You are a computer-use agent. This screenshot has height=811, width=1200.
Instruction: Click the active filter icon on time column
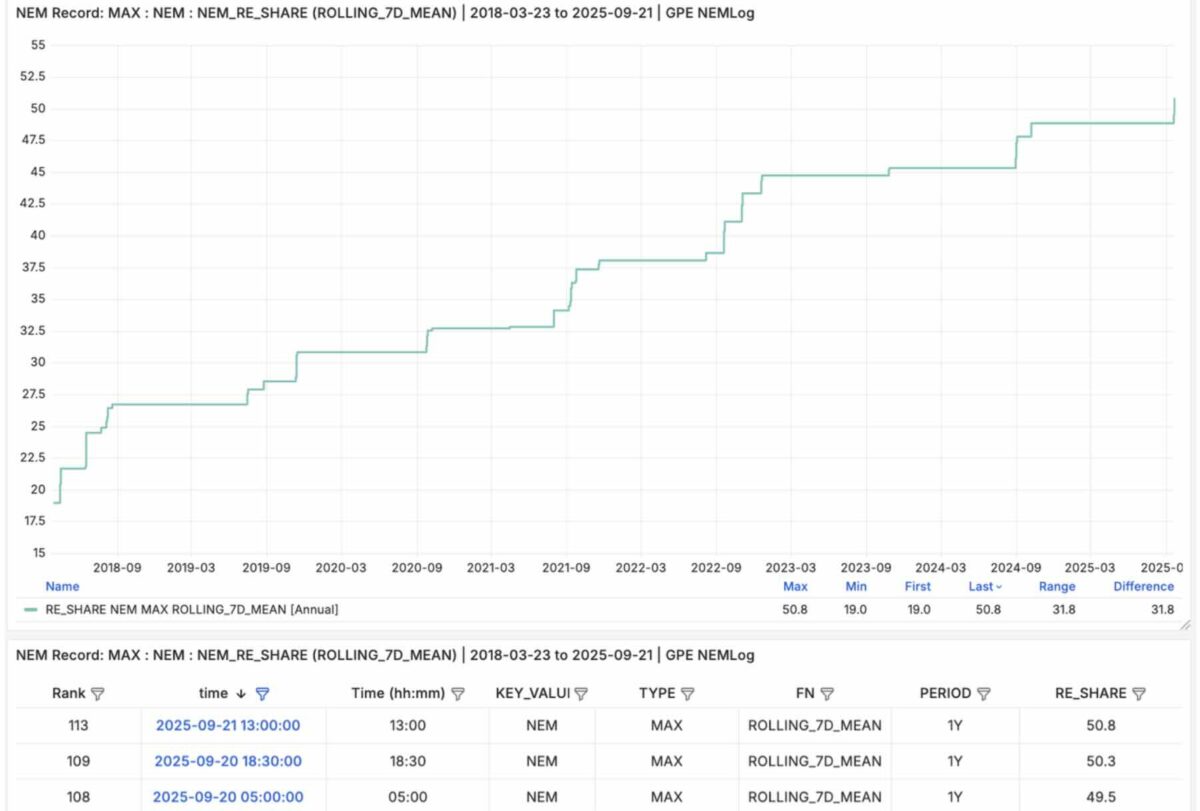262,693
